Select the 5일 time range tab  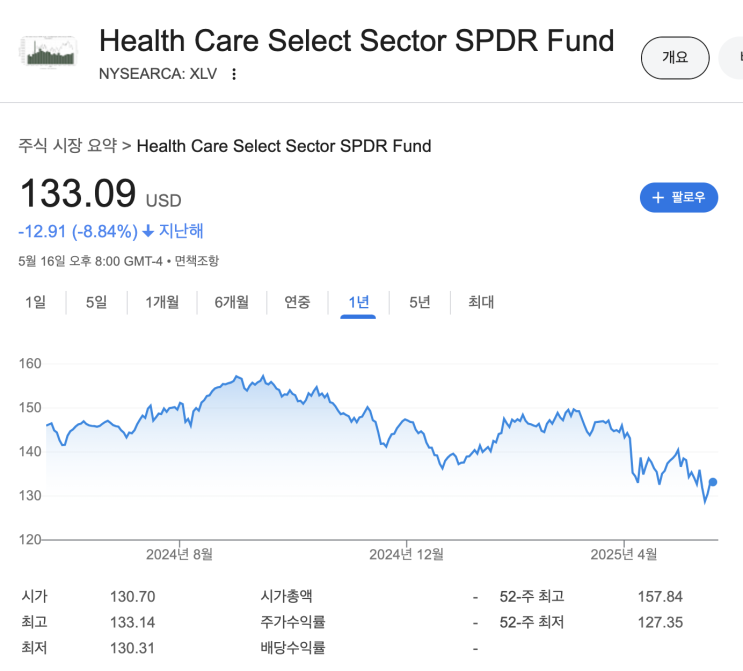click(96, 302)
